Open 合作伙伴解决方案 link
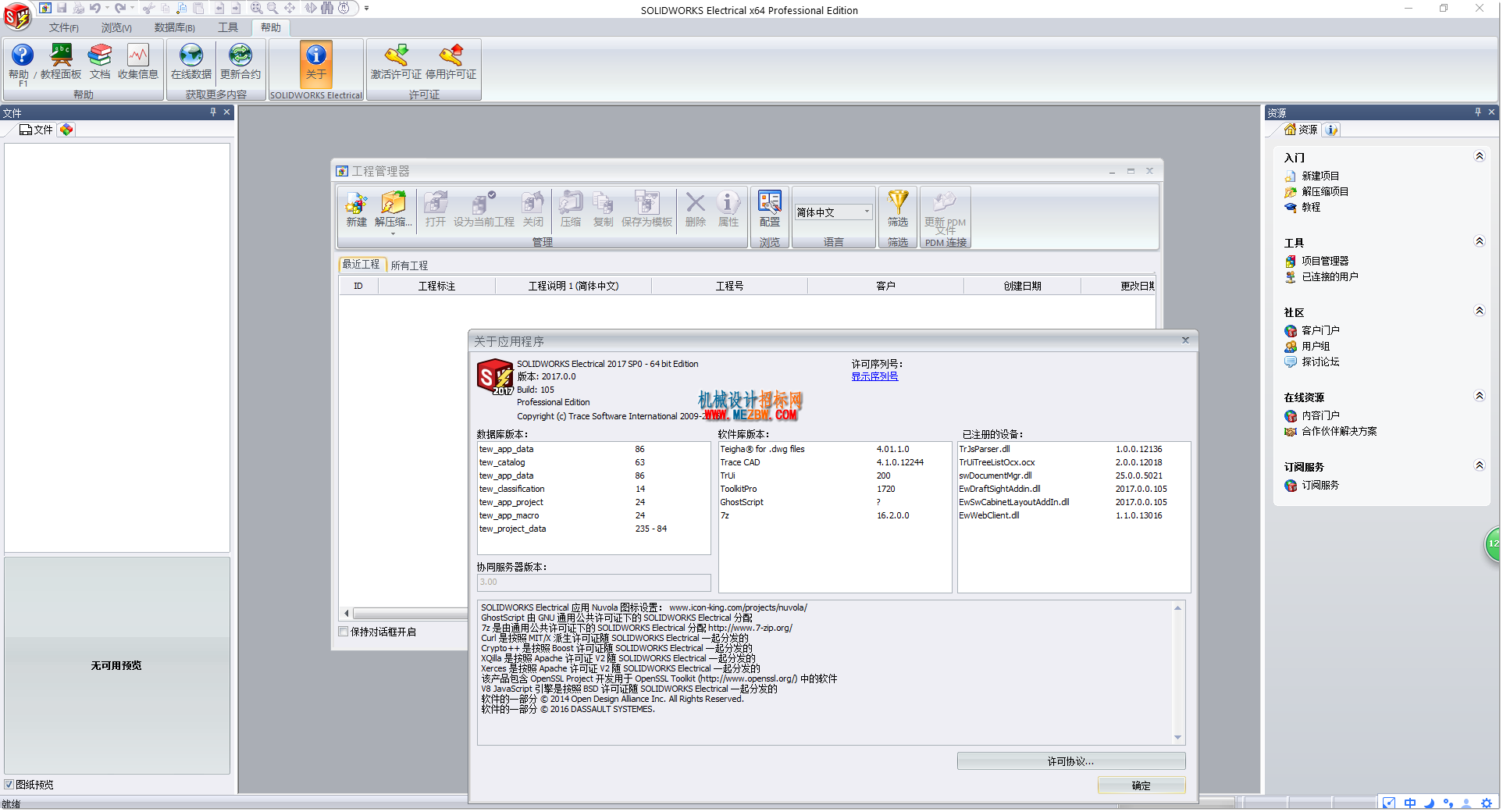1503x812 pixels. pos(1339,432)
